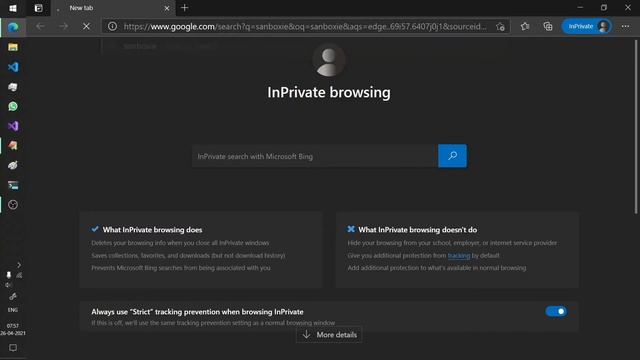Open the vertical tabs pane icon
Viewport: 640px width, 360px height.
(38, 8)
